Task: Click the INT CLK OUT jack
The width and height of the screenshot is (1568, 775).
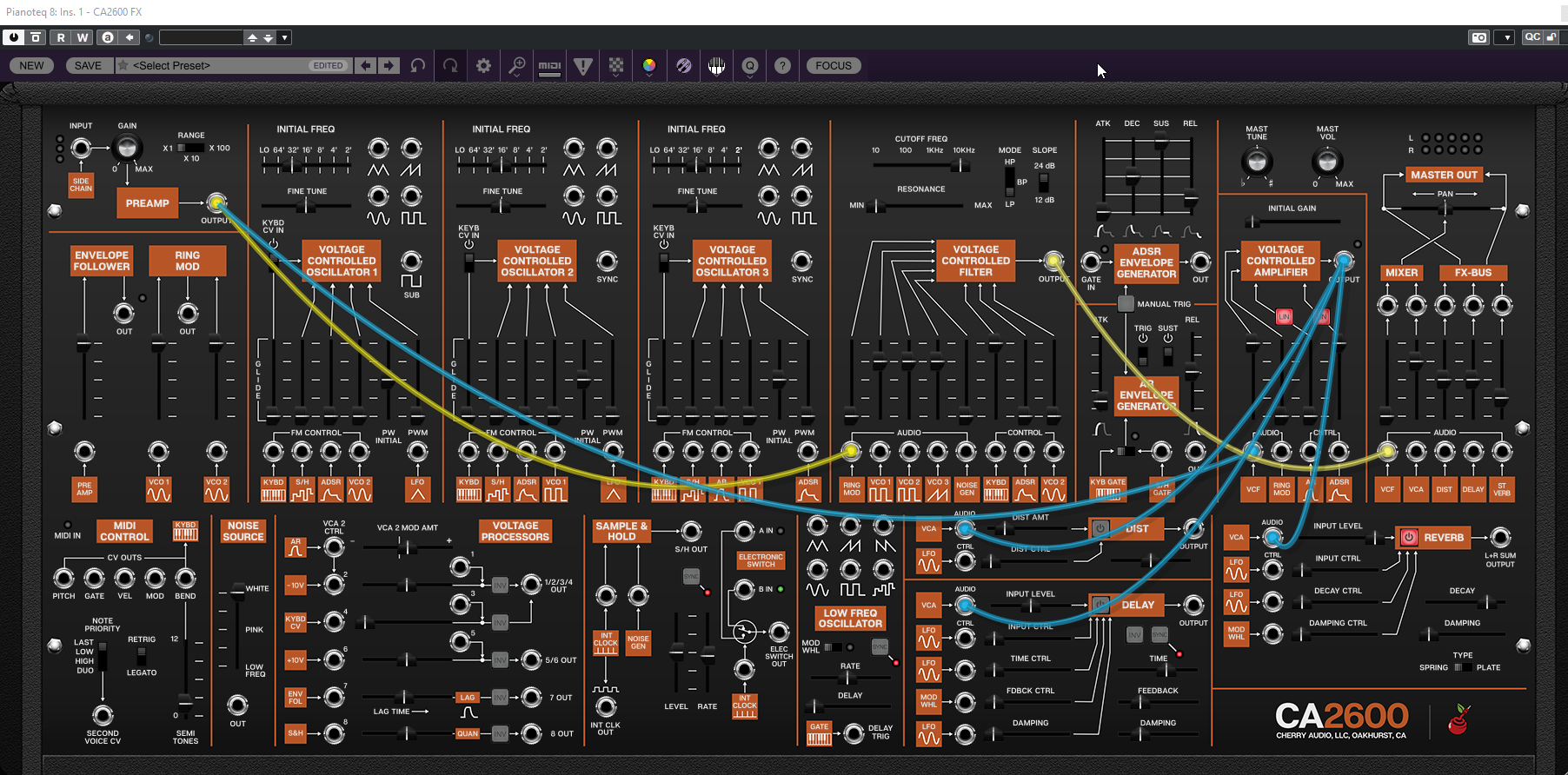Action: (606, 707)
